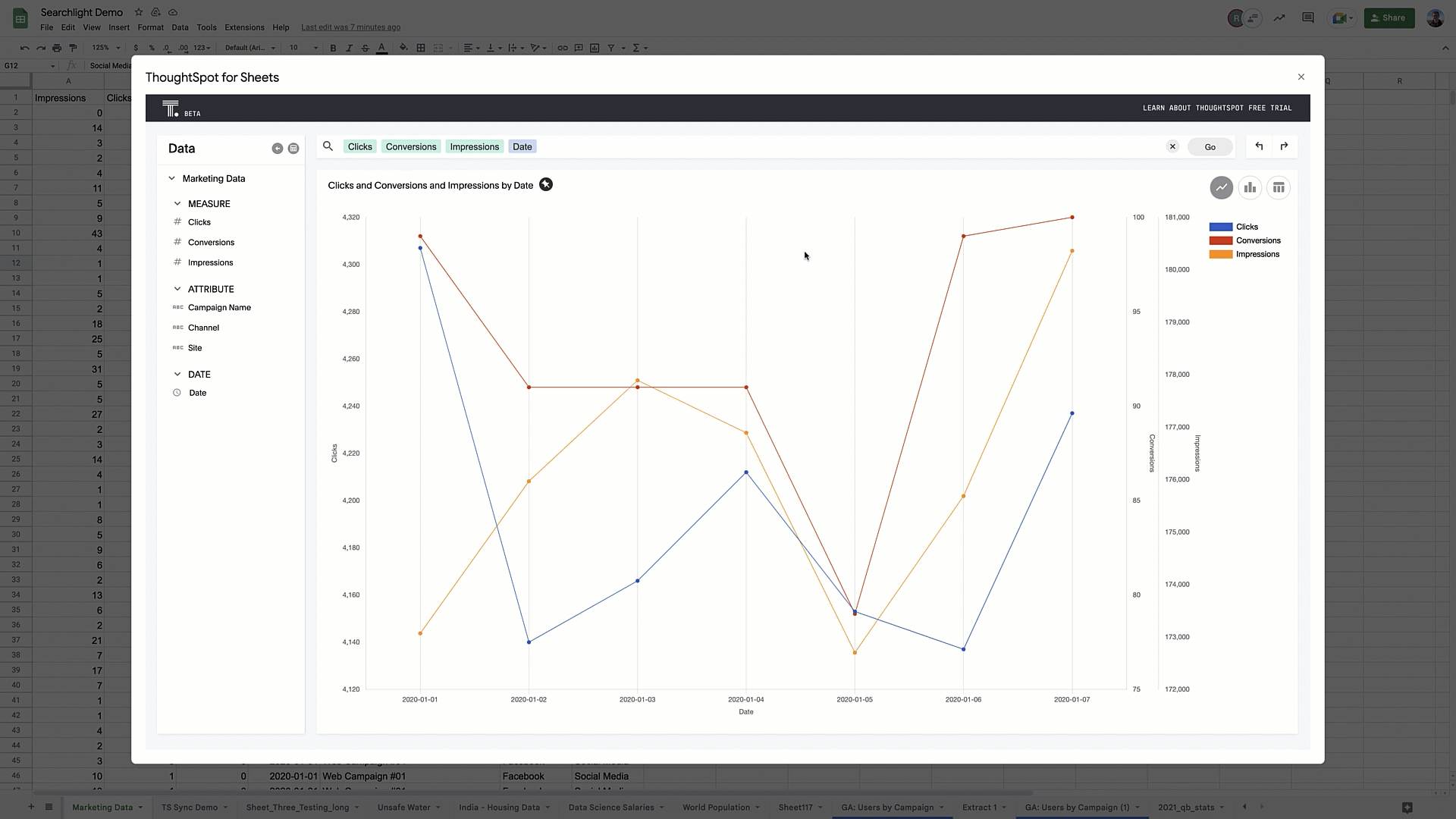Screen dimensions: 1456x819
Task: Collapse the Marketing Data tree
Action: 171,178
